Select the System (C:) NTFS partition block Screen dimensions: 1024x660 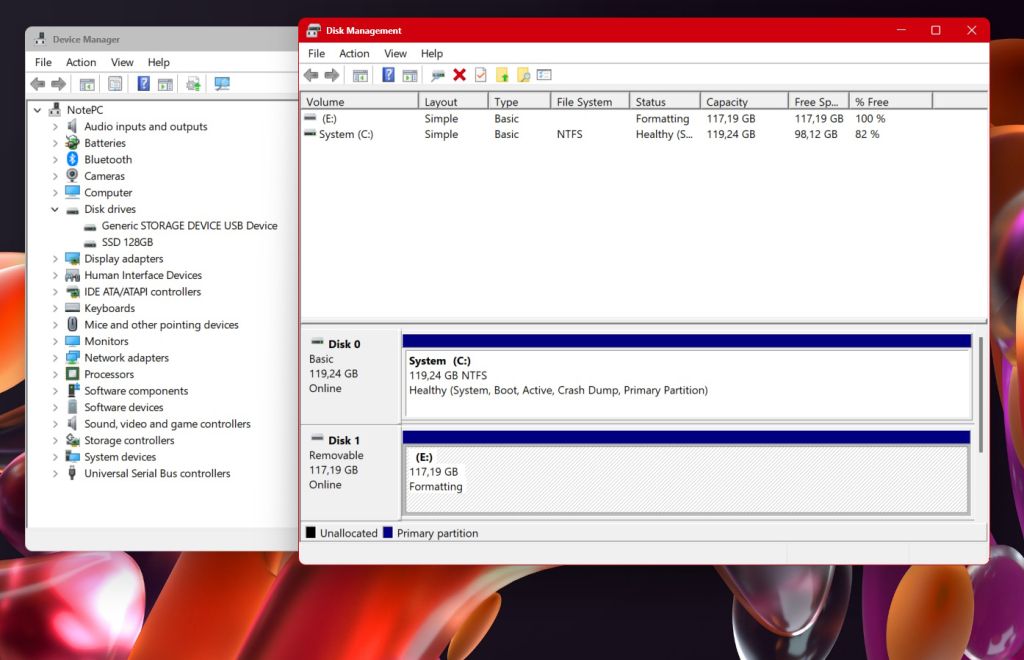tap(688, 383)
